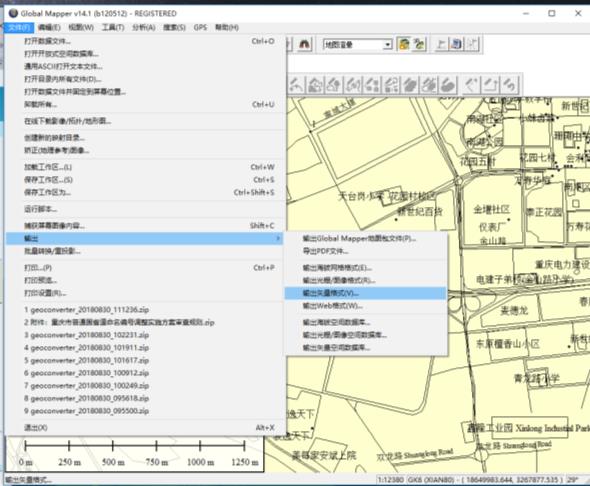Open recent file 1 geoconverter_20180830_111236.zip
Viewport: 590px width, 486px height.
coord(145,310)
